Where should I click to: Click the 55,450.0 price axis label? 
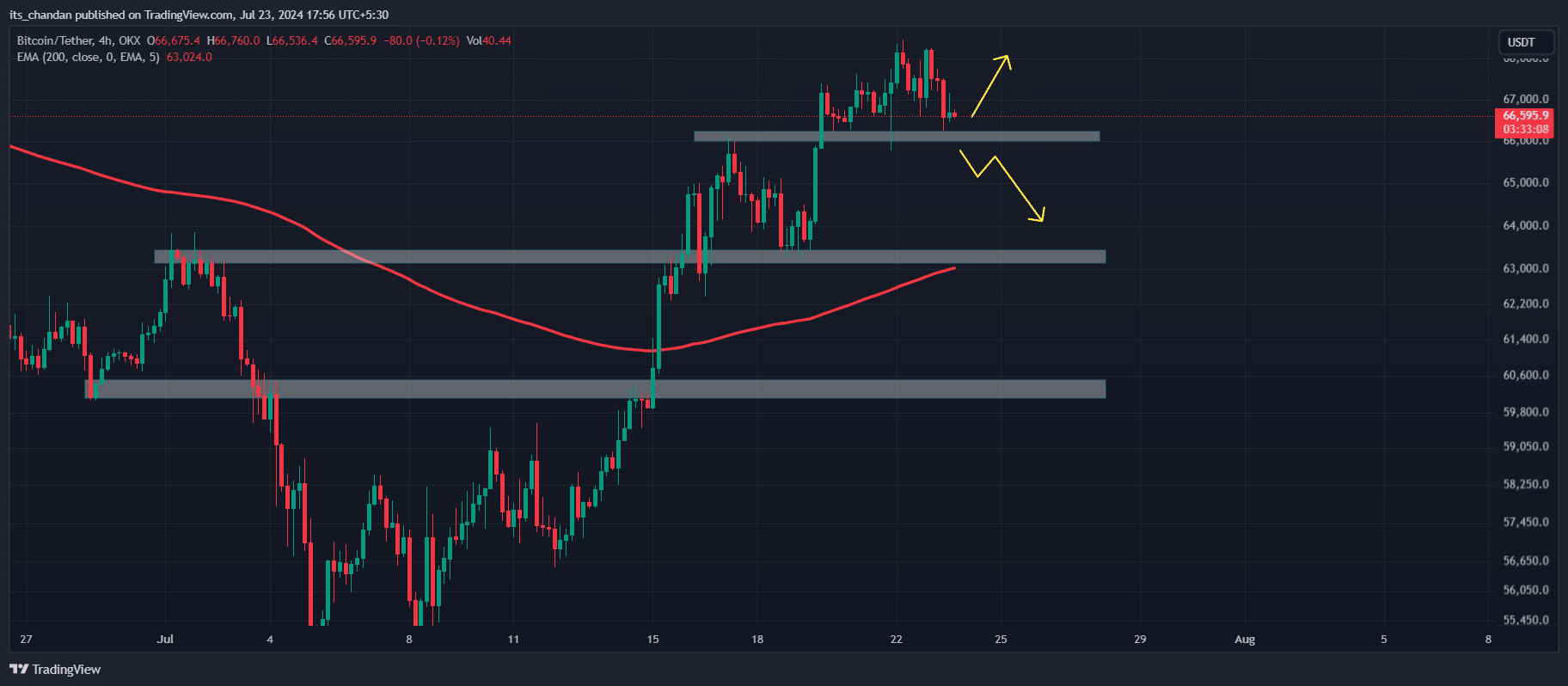click(1525, 620)
